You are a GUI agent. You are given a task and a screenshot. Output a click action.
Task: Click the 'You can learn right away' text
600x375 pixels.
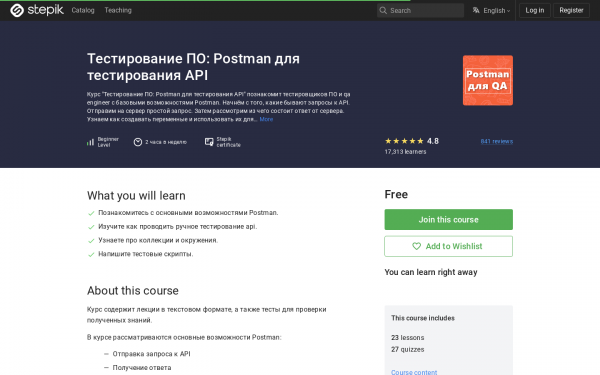(x=431, y=272)
